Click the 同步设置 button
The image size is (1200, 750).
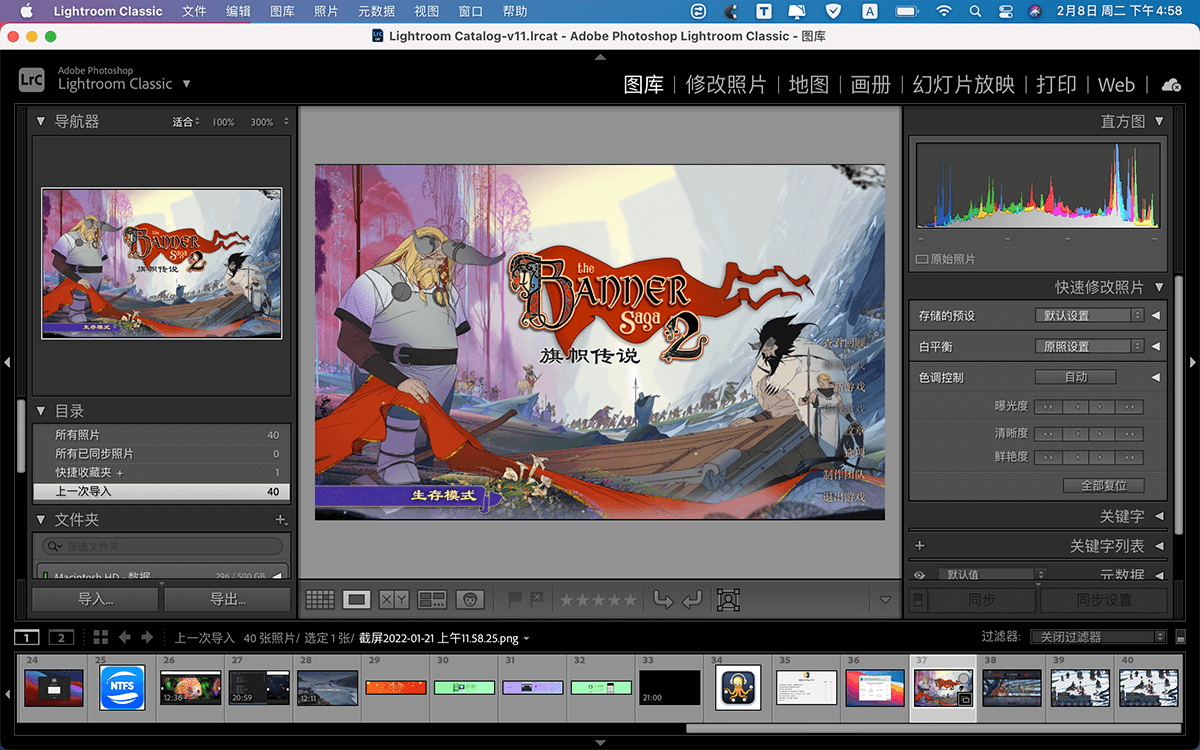click(x=1104, y=600)
